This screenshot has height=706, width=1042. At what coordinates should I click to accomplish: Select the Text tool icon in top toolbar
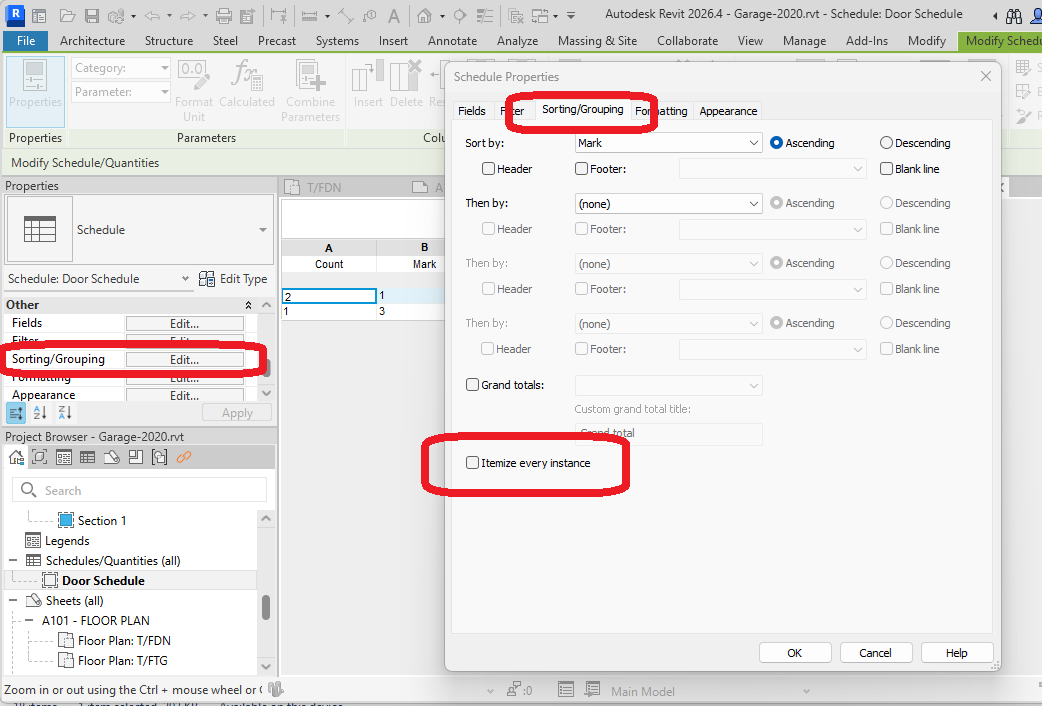click(x=396, y=15)
